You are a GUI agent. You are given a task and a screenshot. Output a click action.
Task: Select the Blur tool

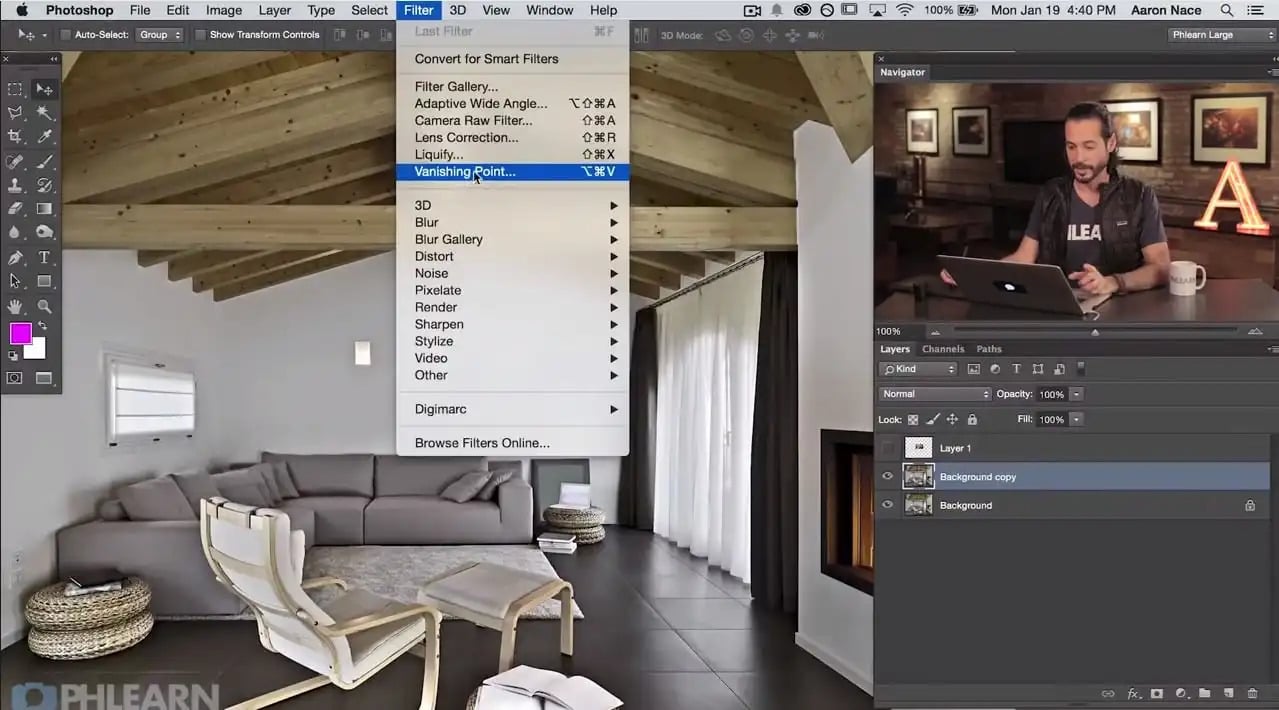[x=15, y=232]
